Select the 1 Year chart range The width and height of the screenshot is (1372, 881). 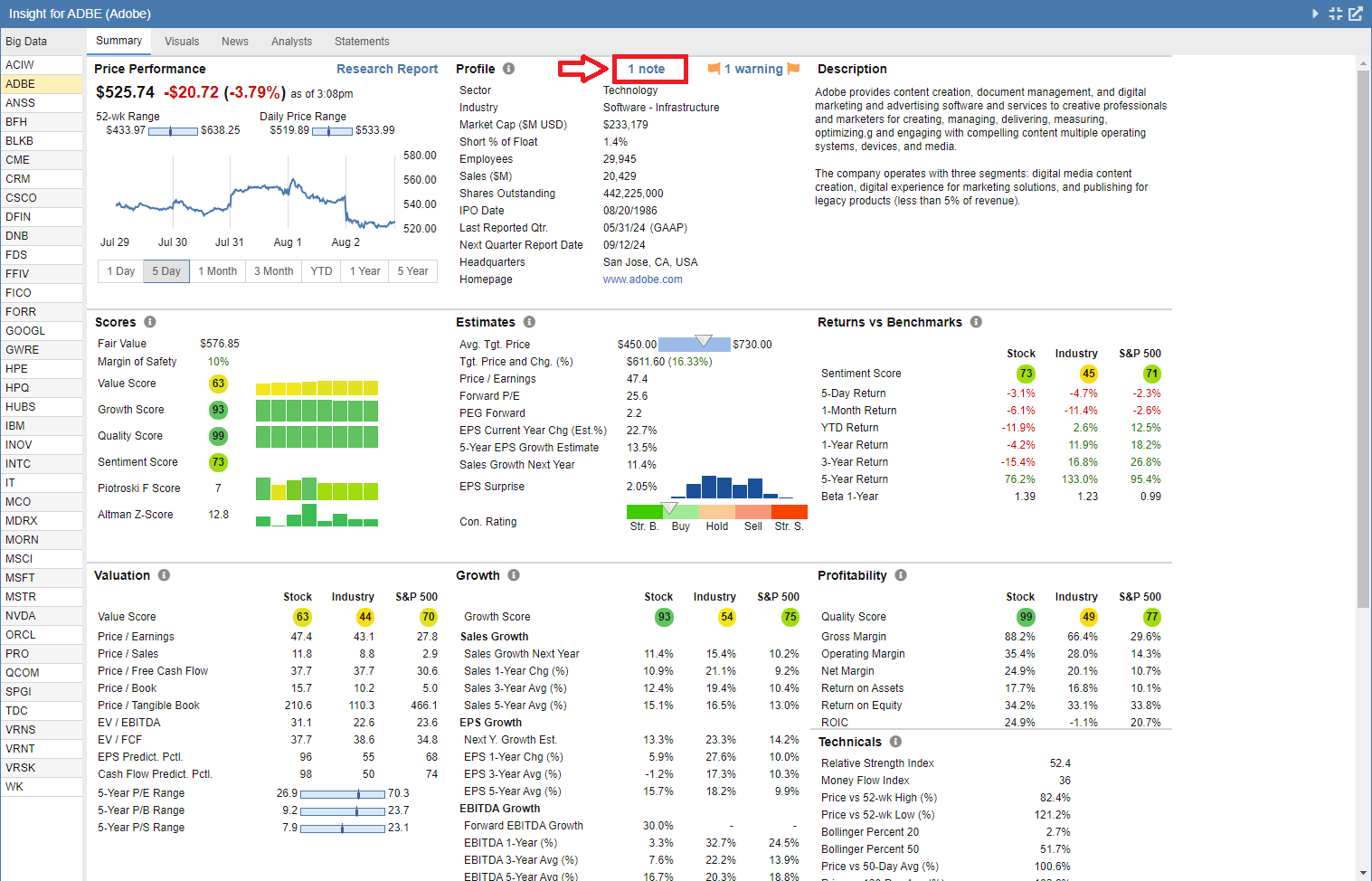point(365,271)
